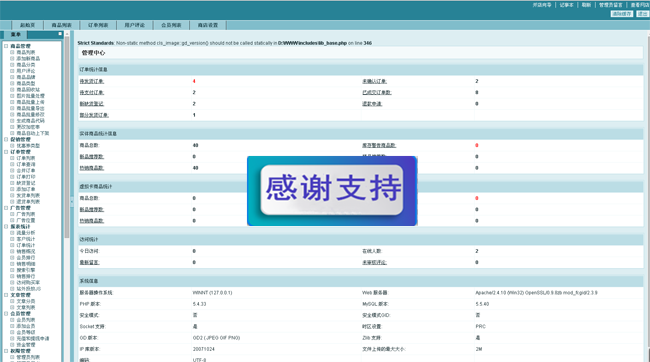Open 优惠券类型 under 促销管理
650x362 pixels.
coord(28,146)
